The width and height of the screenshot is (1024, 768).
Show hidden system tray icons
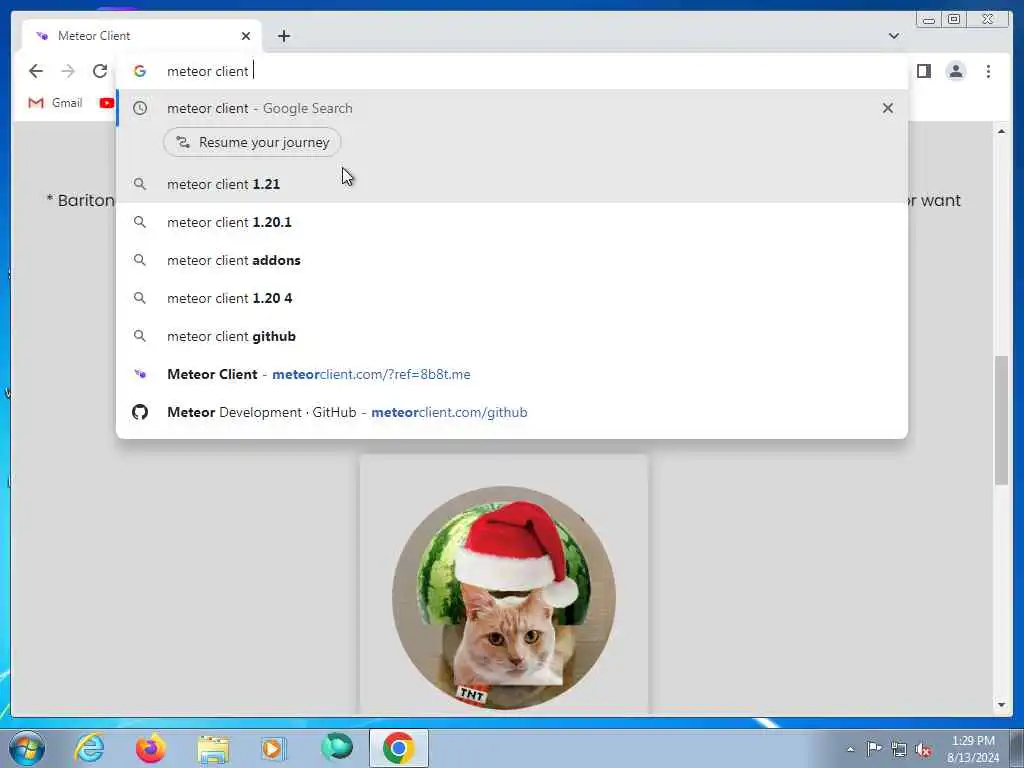(x=850, y=749)
